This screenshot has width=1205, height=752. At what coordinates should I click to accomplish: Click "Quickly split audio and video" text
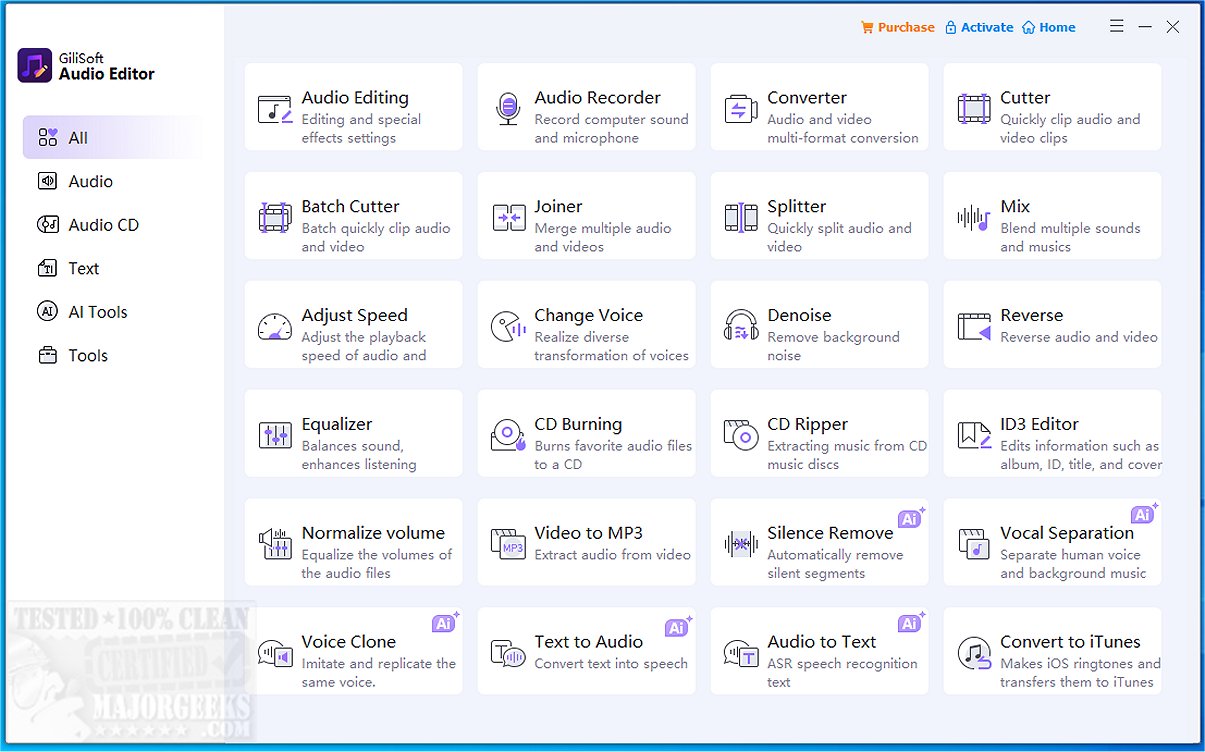(x=840, y=238)
